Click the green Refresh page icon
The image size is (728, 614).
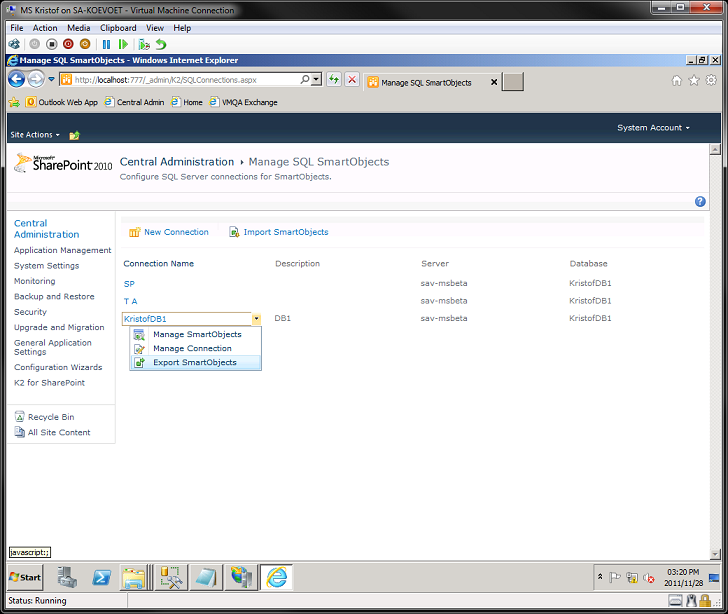(334, 80)
